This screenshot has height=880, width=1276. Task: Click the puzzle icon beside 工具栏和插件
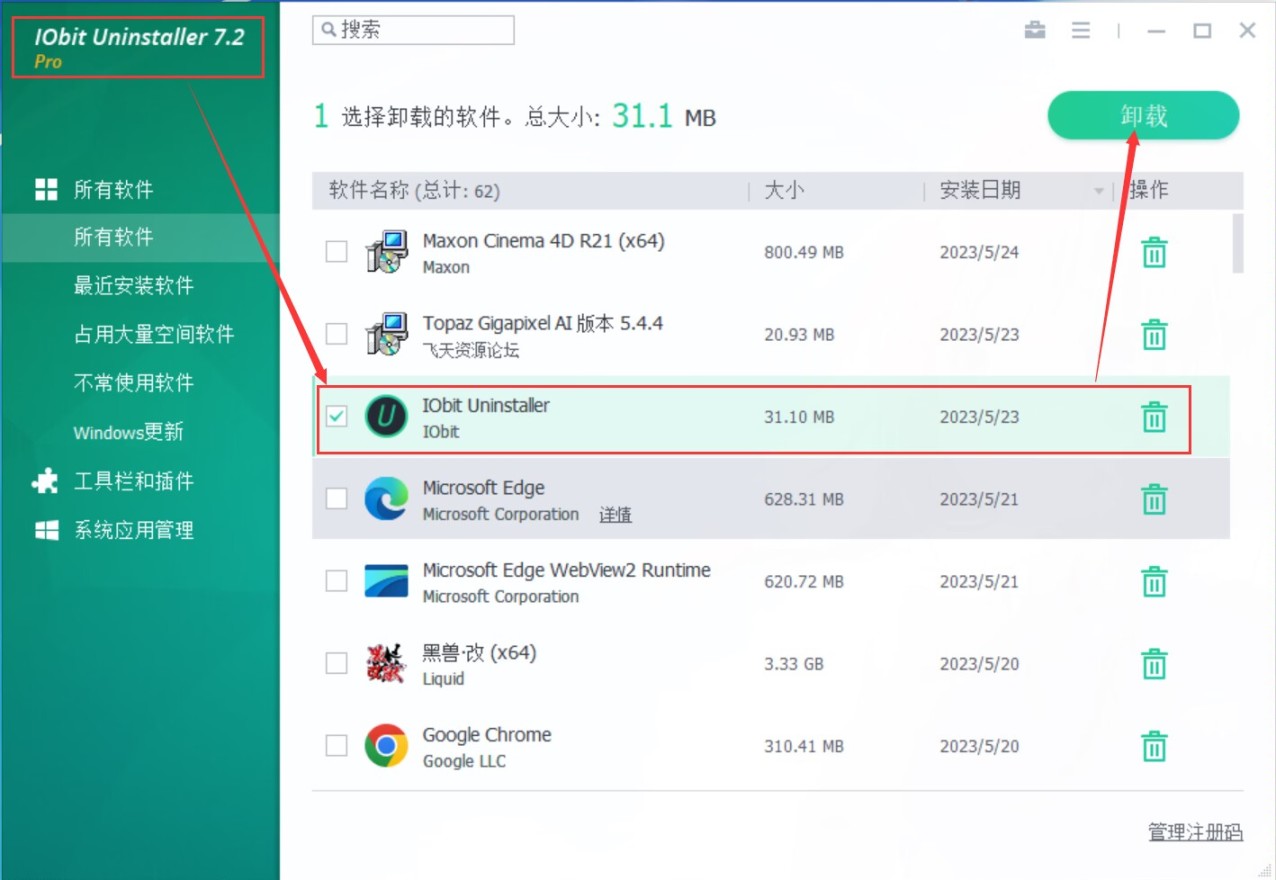[x=46, y=482]
